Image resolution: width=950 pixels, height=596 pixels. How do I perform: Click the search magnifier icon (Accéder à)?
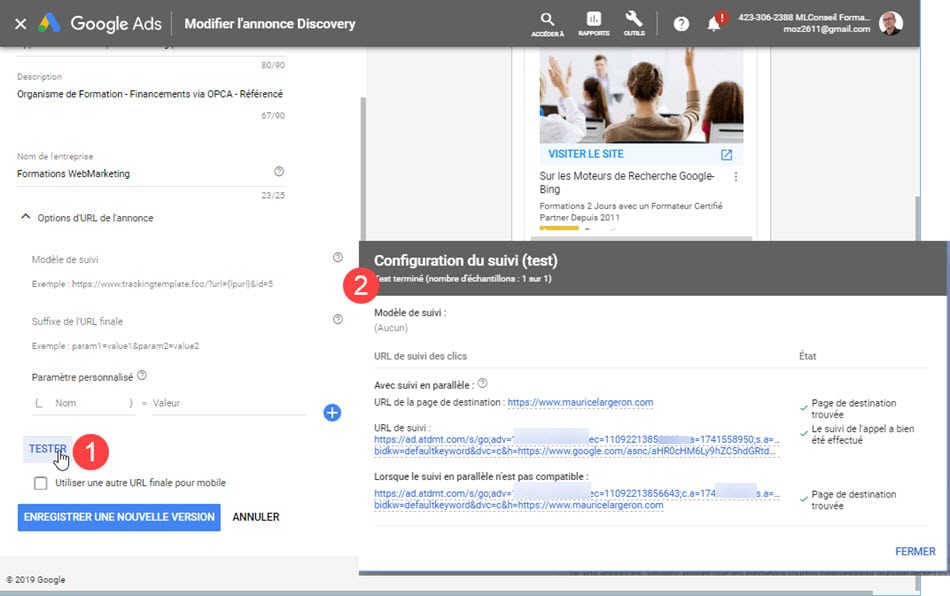pyautogui.click(x=547, y=19)
